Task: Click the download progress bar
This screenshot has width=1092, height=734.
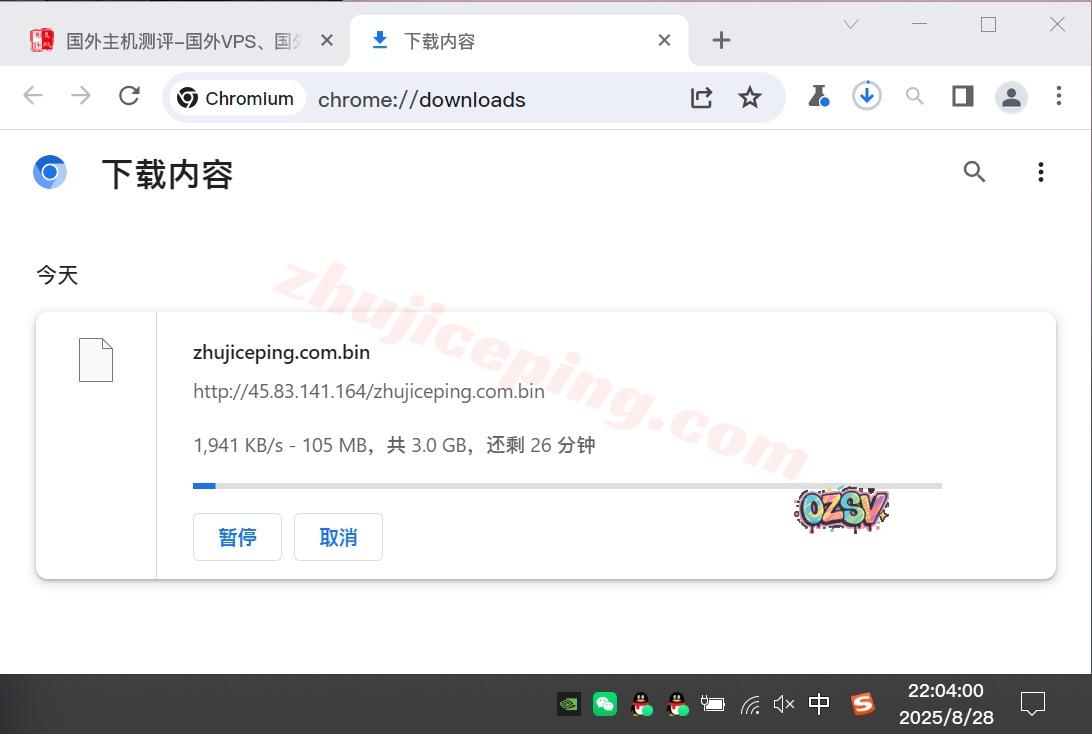Action: point(567,486)
